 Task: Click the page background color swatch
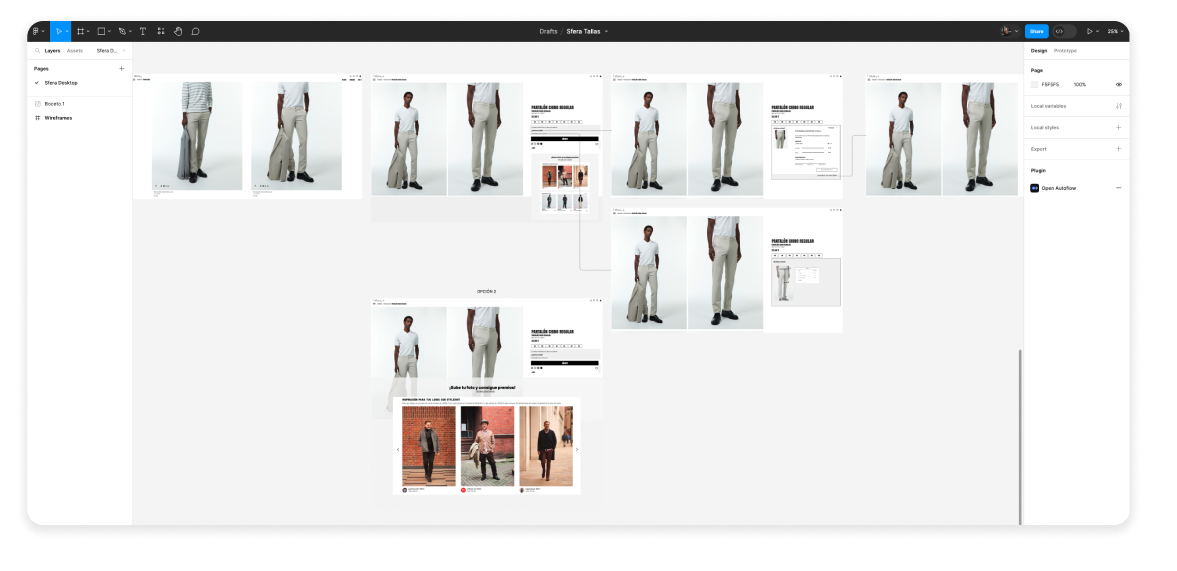click(1035, 84)
